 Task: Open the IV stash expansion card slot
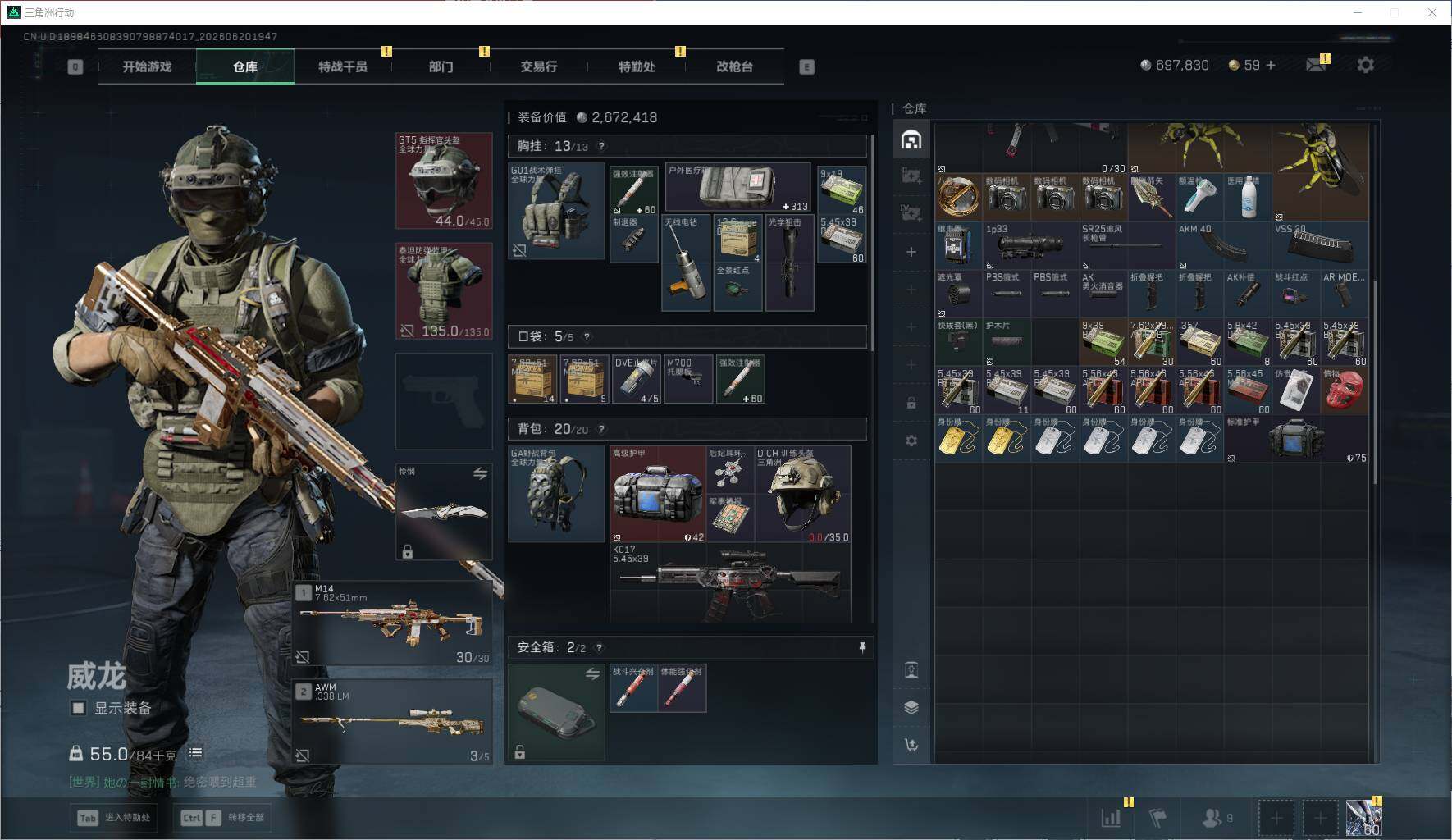911,213
